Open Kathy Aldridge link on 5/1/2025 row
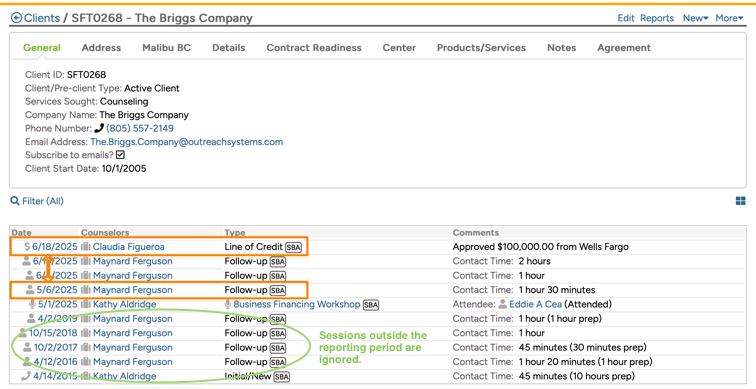The width and height of the screenshot is (756, 389). point(124,305)
